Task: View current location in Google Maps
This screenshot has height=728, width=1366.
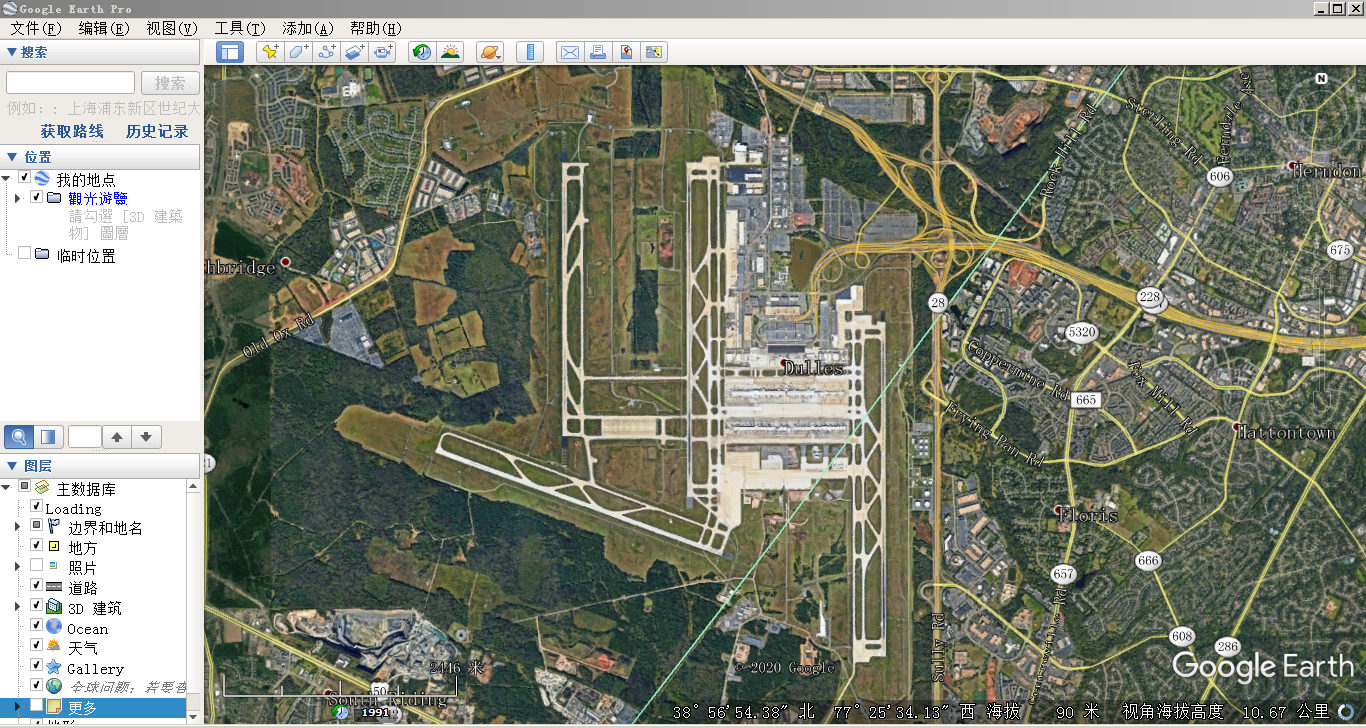Action: 654,52
